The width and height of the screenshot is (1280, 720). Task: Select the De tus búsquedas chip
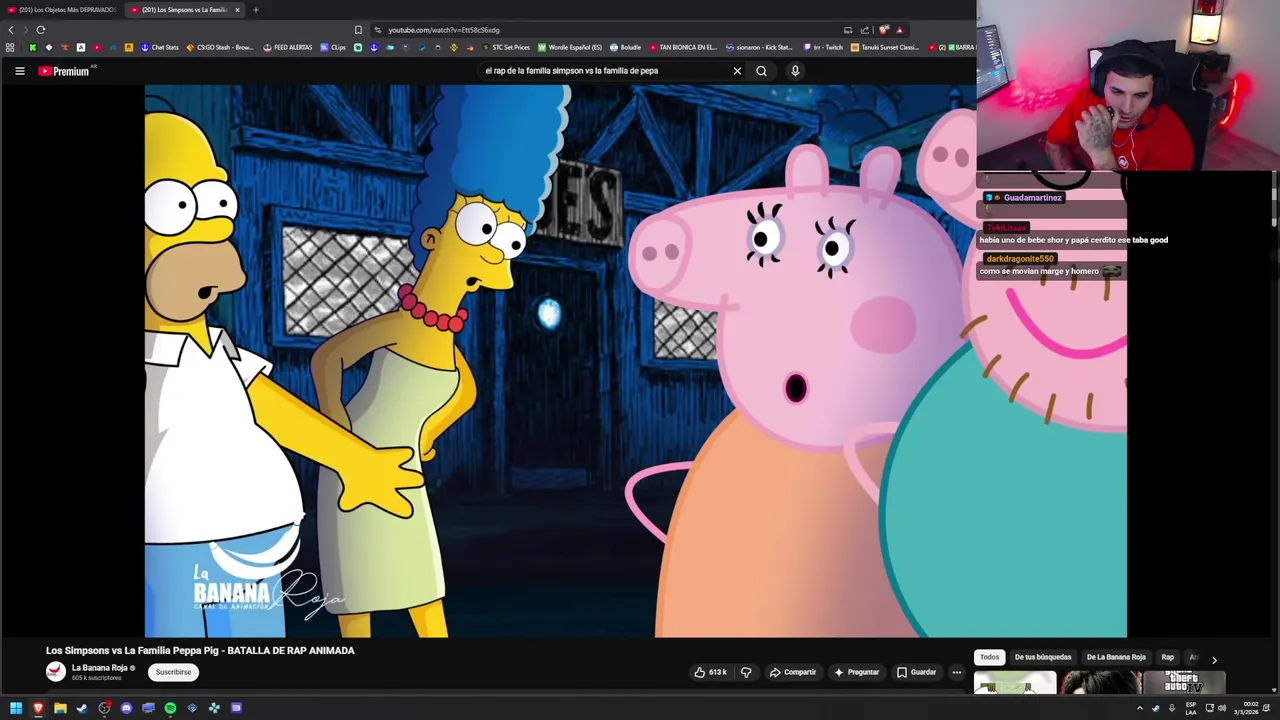(1043, 657)
